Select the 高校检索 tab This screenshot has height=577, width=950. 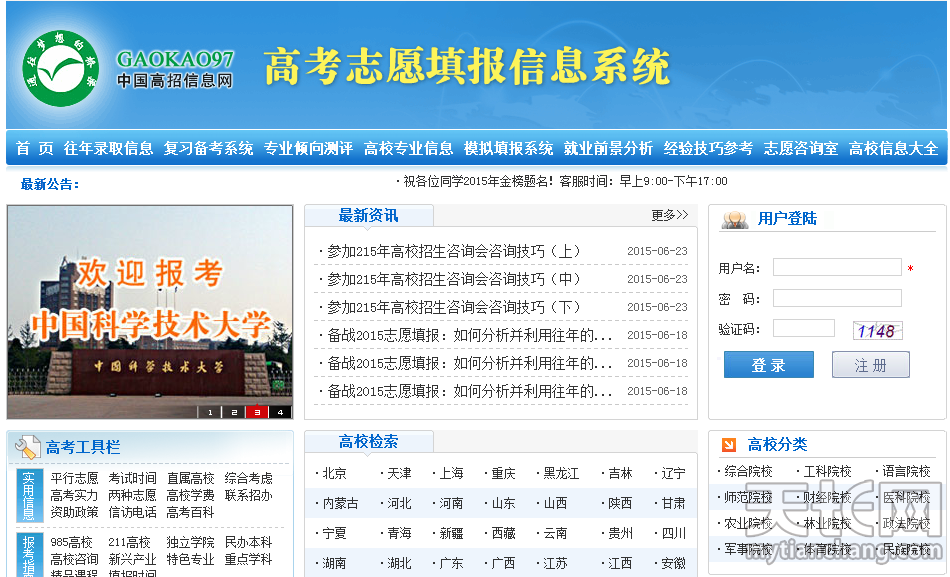368,442
